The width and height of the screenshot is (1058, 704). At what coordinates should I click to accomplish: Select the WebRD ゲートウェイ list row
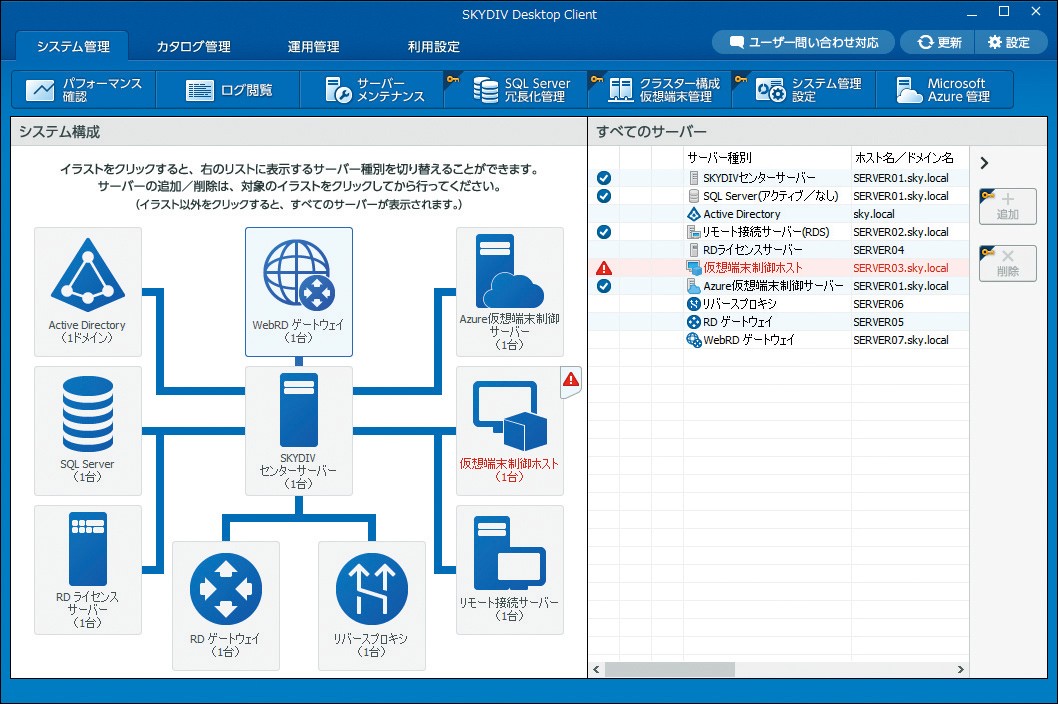[x=779, y=340]
